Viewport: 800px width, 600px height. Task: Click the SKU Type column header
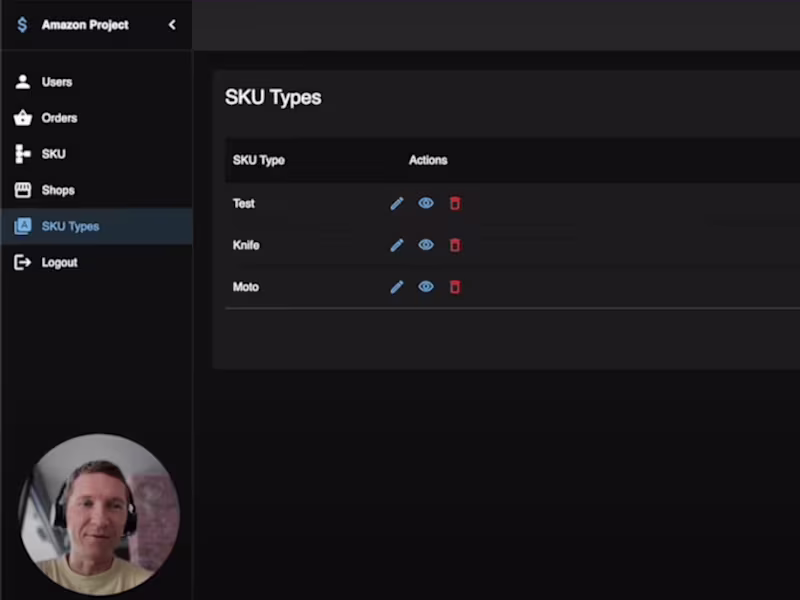(259, 160)
